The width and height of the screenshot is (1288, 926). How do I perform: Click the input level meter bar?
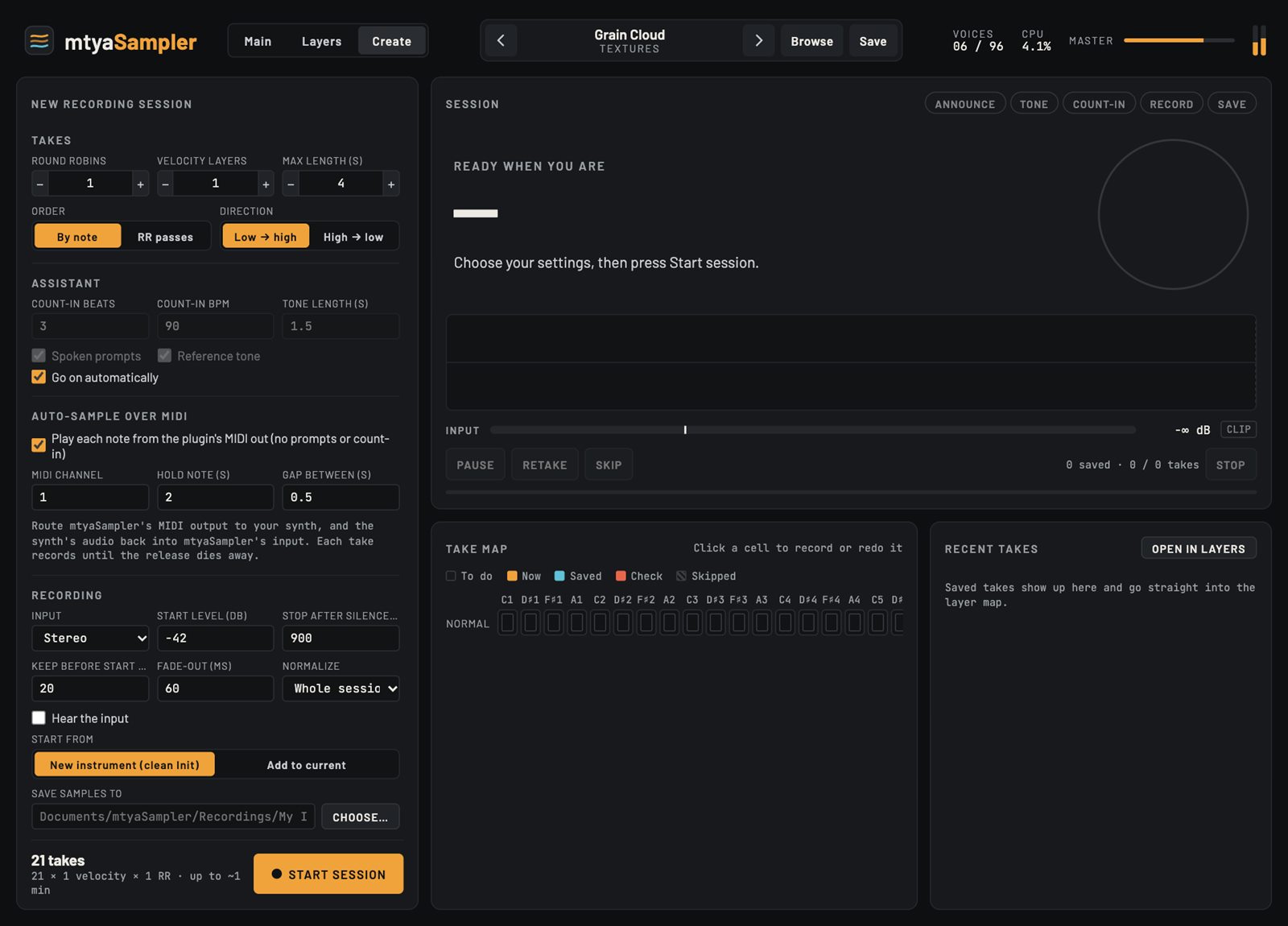point(813,430)
